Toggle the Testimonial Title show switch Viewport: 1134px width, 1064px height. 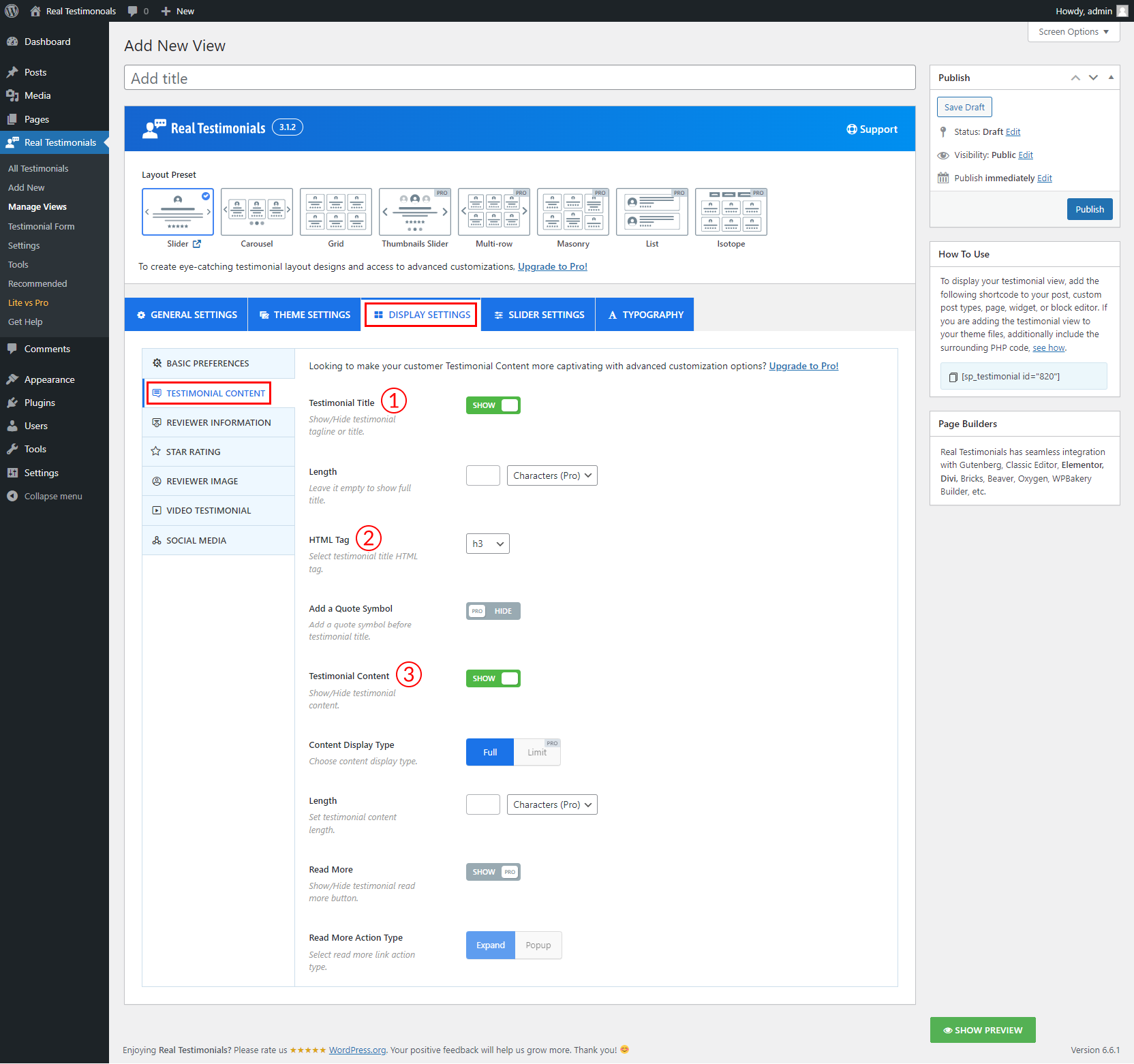[493, 405]
